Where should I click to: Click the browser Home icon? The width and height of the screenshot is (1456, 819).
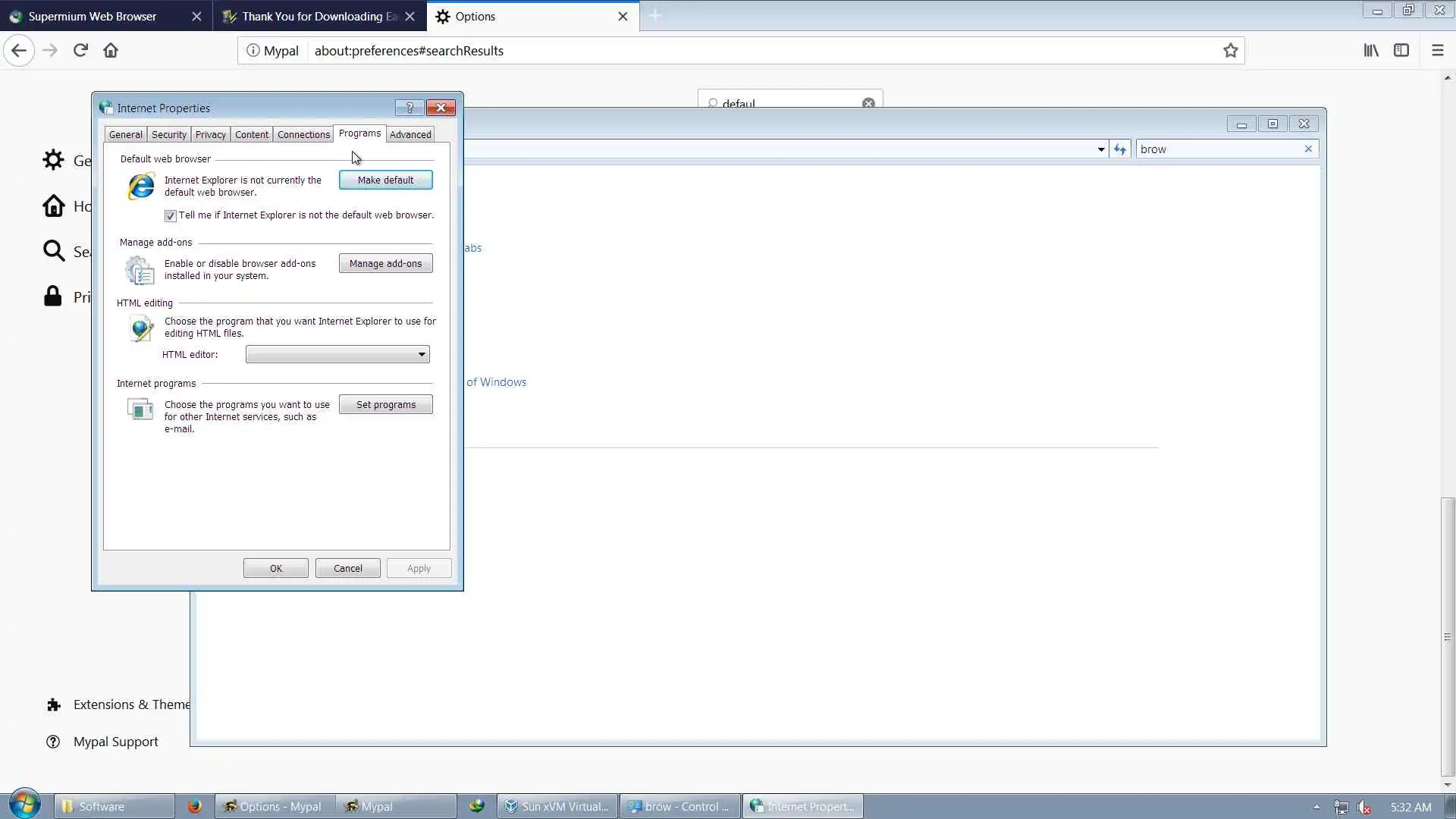[x=111, y=51]
